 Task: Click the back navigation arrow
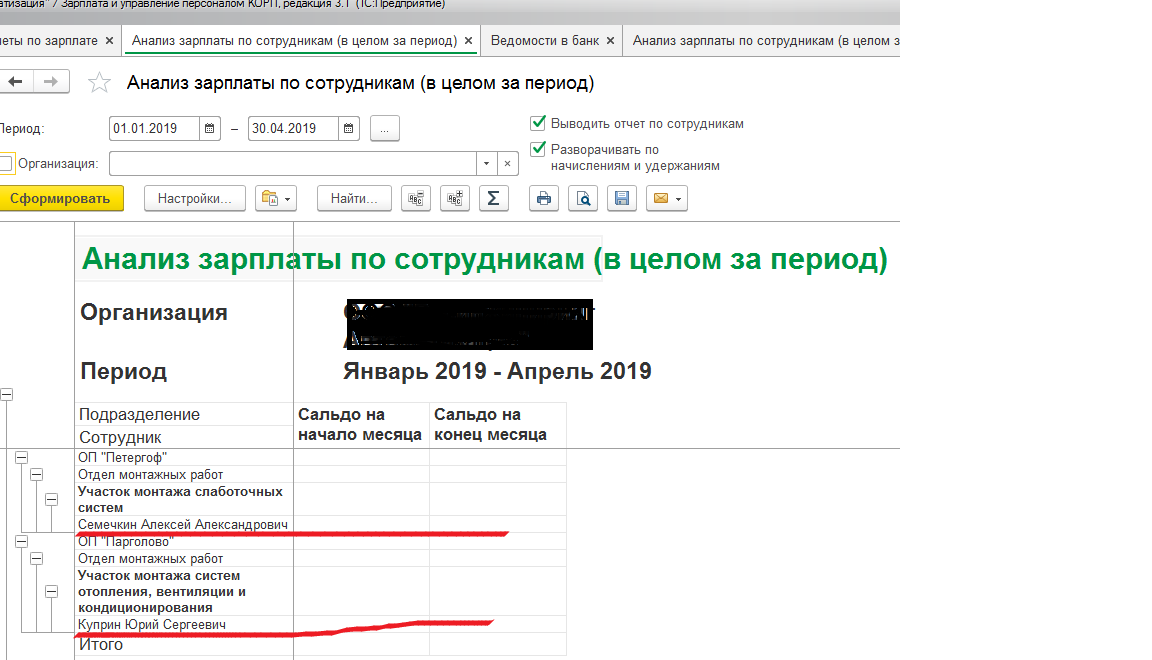point(15,82)
